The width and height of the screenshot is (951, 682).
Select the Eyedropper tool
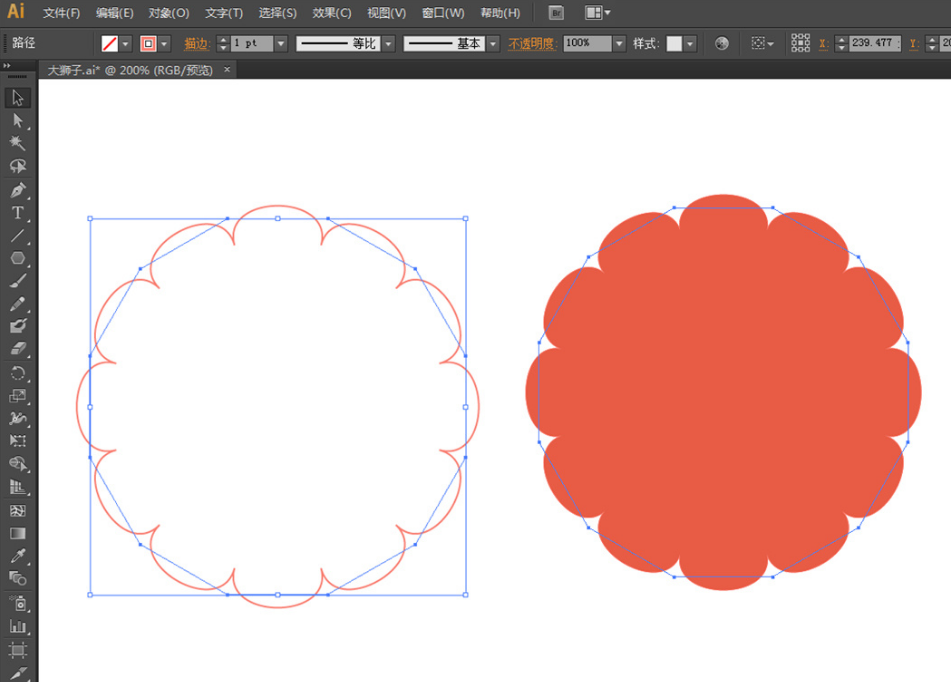[18, 556]
